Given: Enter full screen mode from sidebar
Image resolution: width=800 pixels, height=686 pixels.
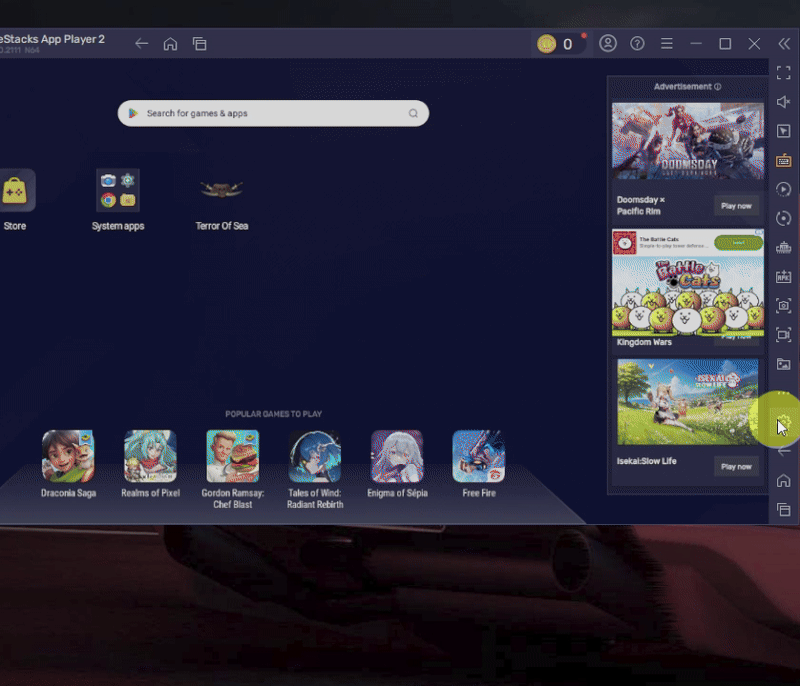Looking at the screenshot, I should point(784,73).
